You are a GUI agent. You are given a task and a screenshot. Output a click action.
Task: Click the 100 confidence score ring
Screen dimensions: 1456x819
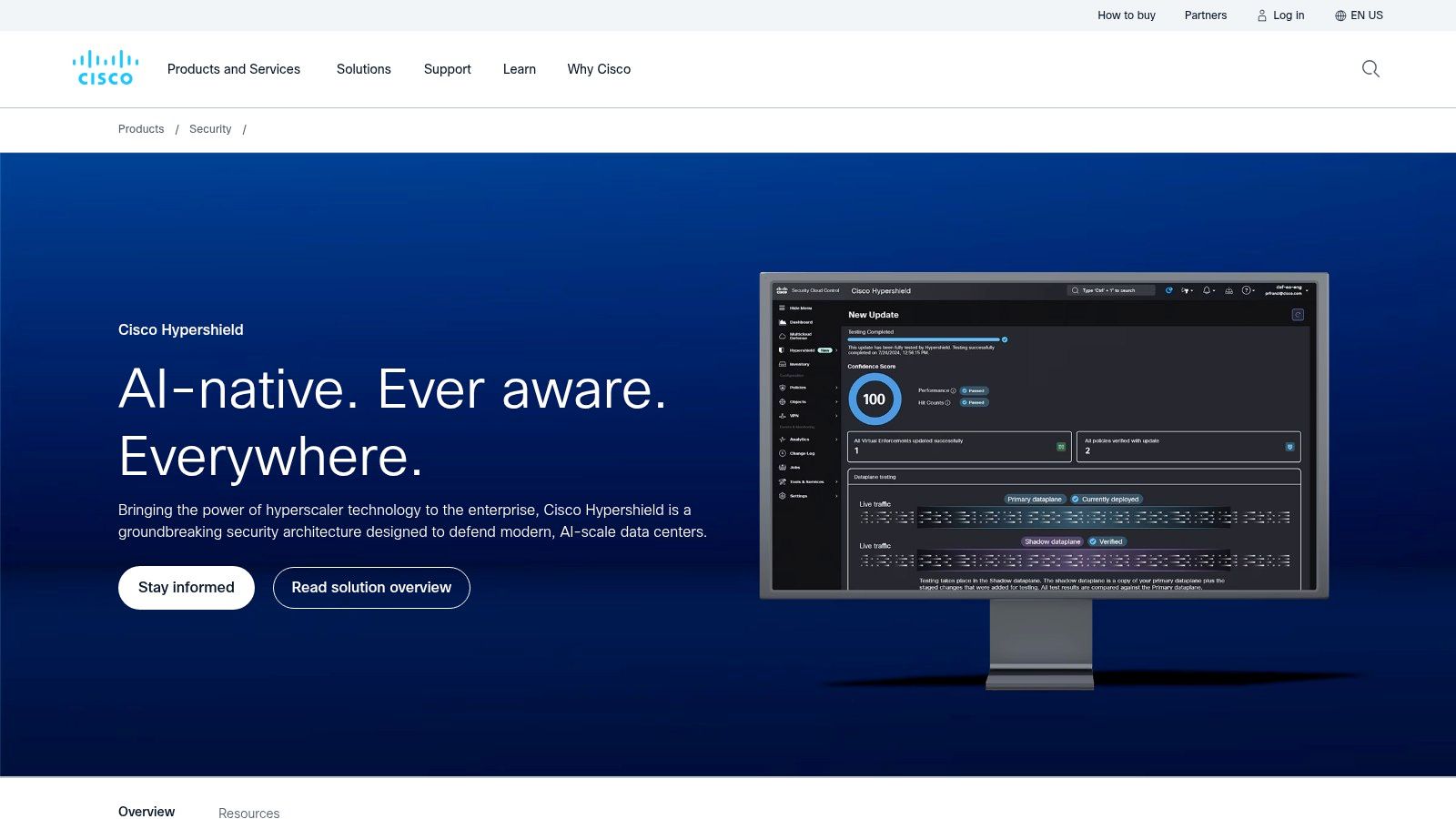tap(875, 399)
